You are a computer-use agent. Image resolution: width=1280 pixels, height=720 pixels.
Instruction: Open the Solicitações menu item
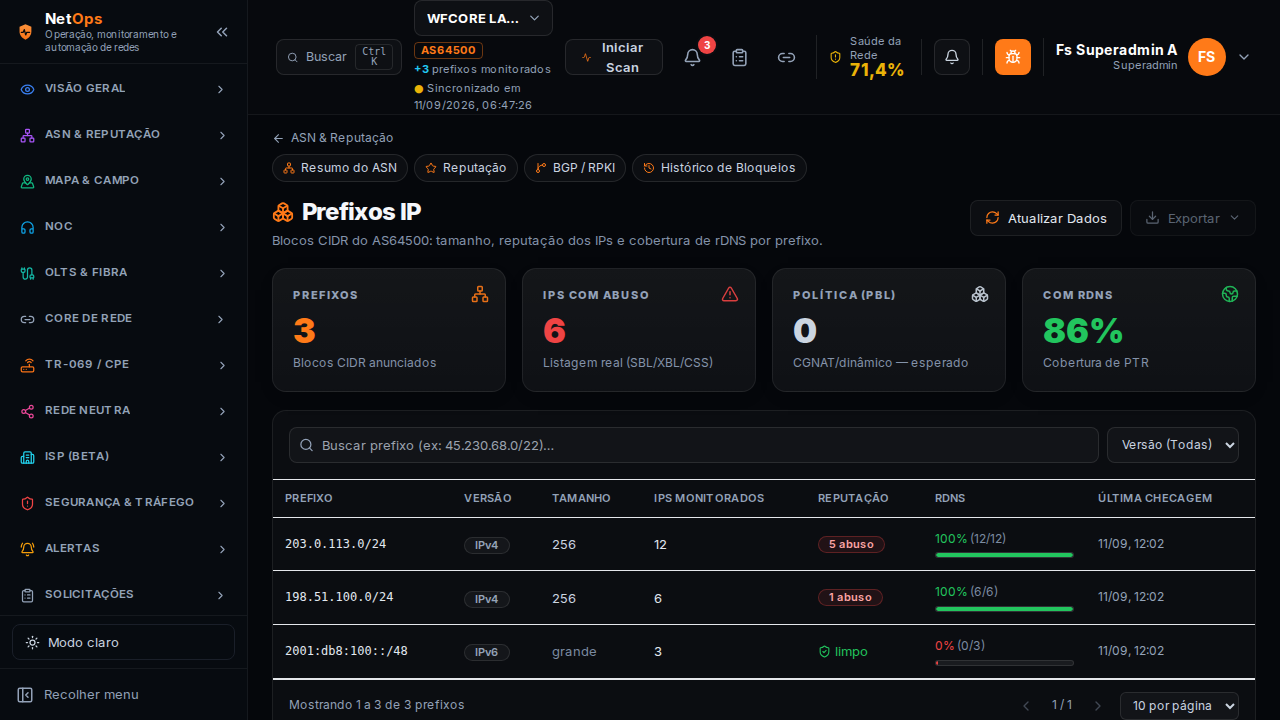123,595
